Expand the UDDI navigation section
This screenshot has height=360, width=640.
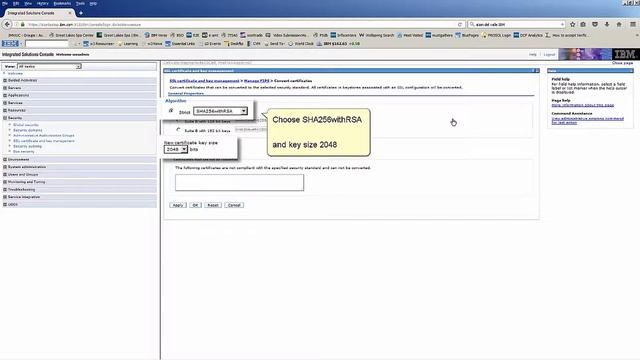pyautogui.click(x=5, y=204)
